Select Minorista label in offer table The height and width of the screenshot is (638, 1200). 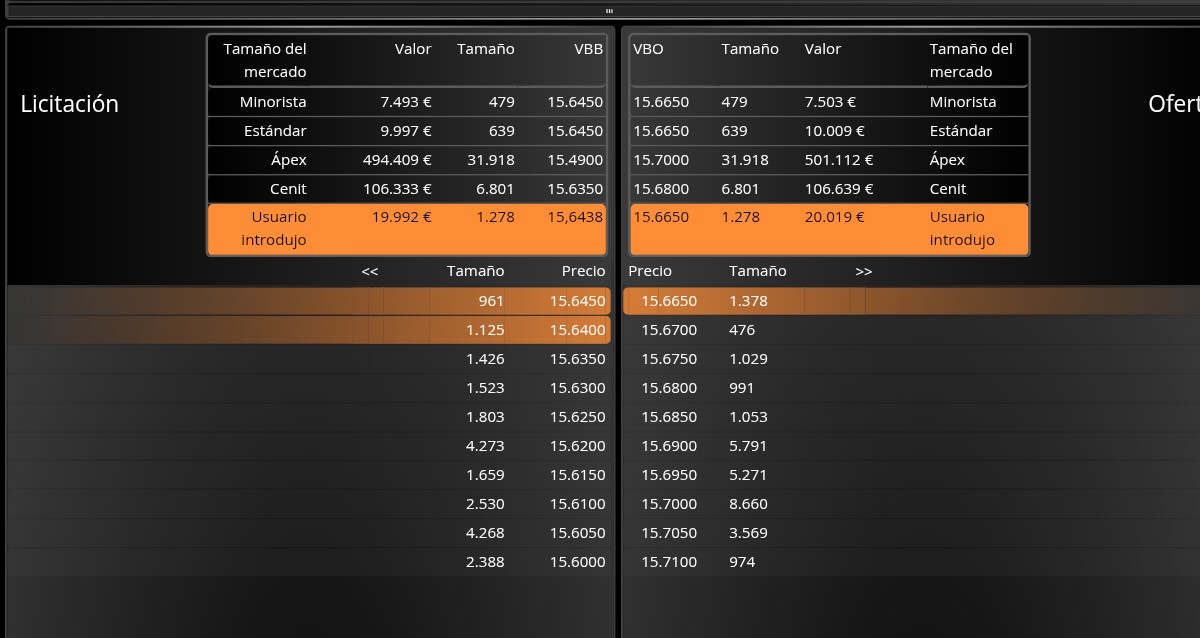click(x=963, y=102)
